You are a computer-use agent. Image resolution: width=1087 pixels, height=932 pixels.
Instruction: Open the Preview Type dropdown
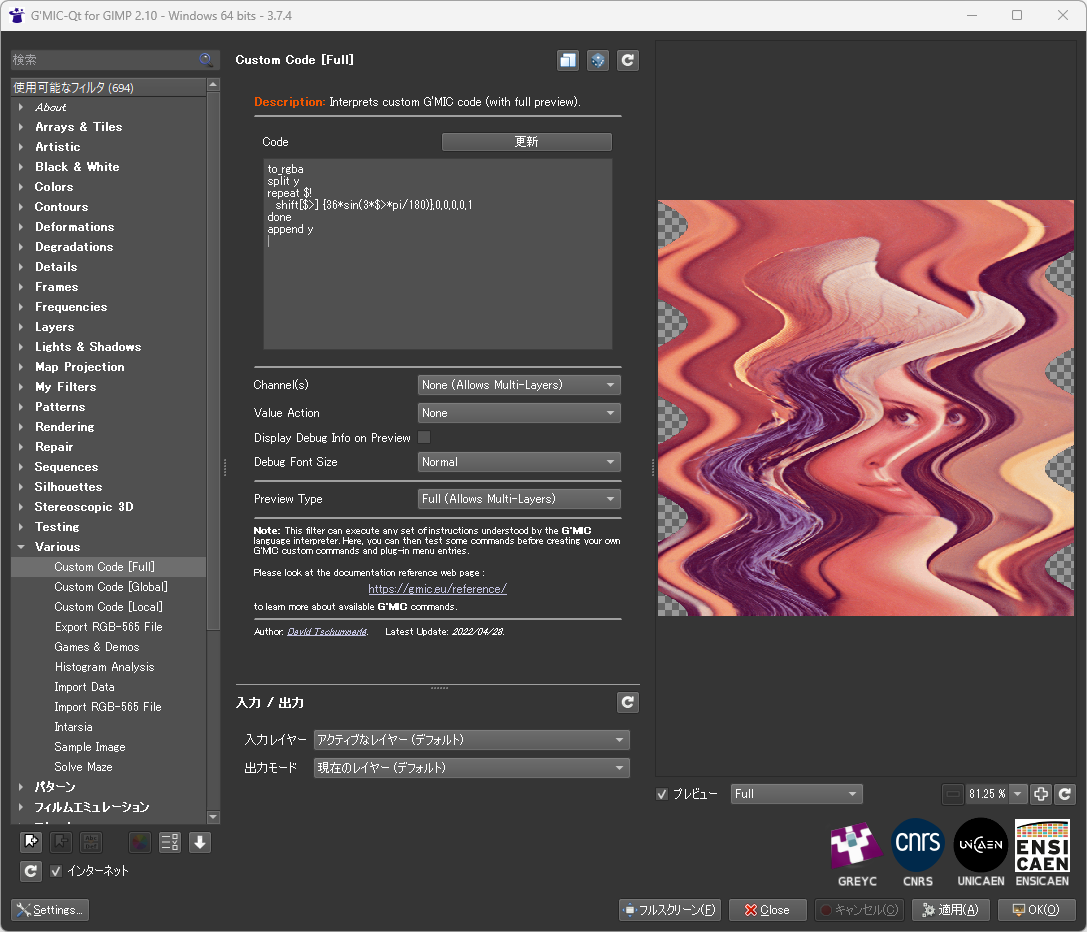click(519, 499)
